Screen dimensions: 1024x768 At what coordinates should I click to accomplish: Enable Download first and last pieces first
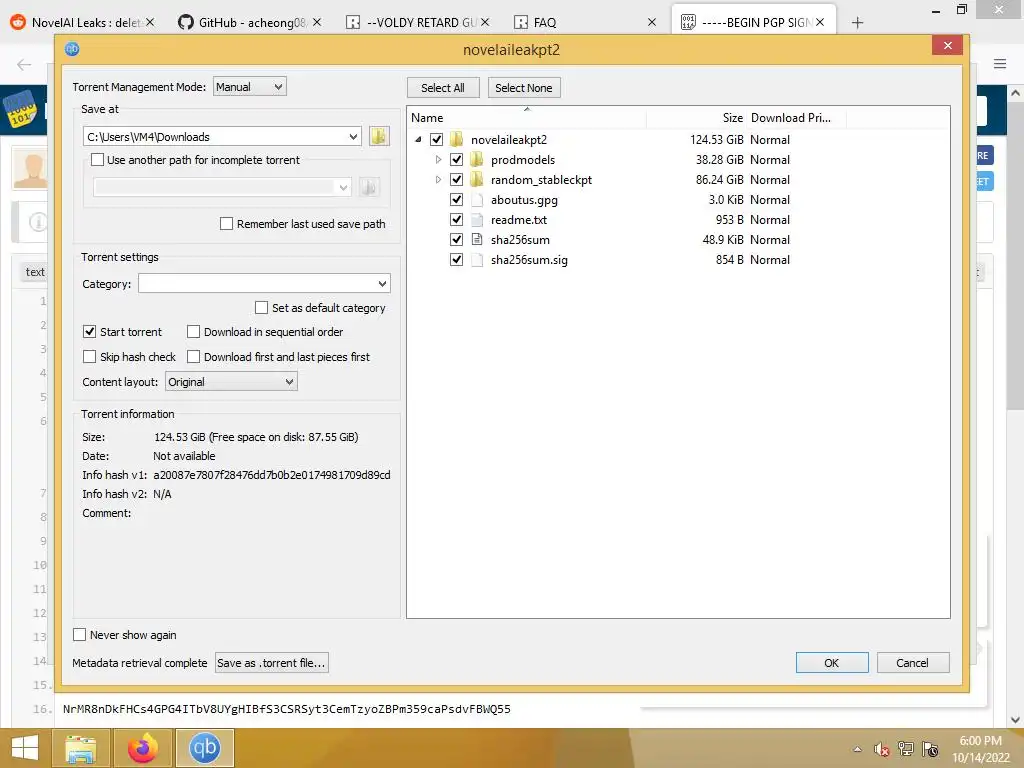click(193, 357)
